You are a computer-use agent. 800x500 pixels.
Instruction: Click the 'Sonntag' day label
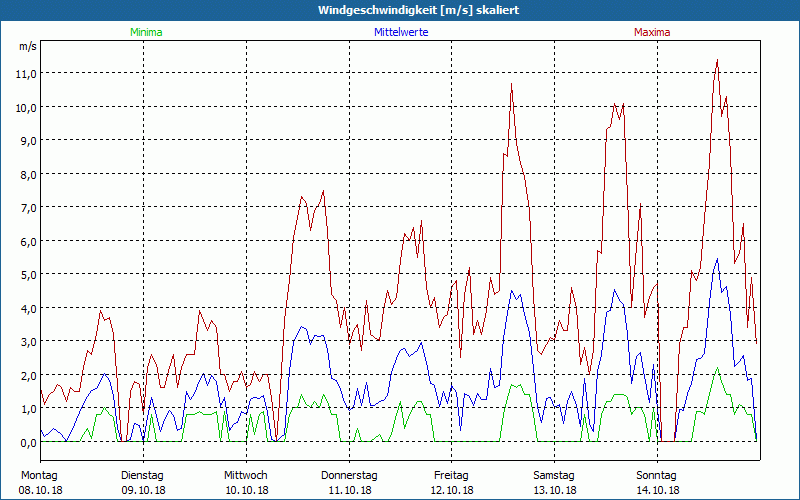[x=656, y=476]
